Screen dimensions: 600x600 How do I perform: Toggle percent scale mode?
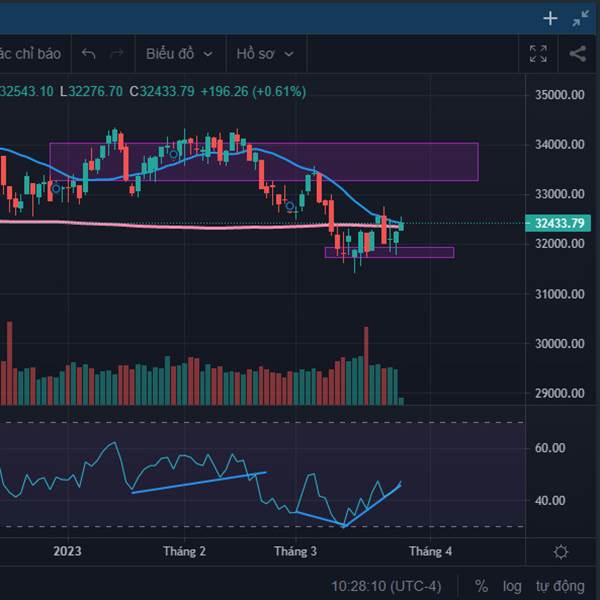pos(481,586)
